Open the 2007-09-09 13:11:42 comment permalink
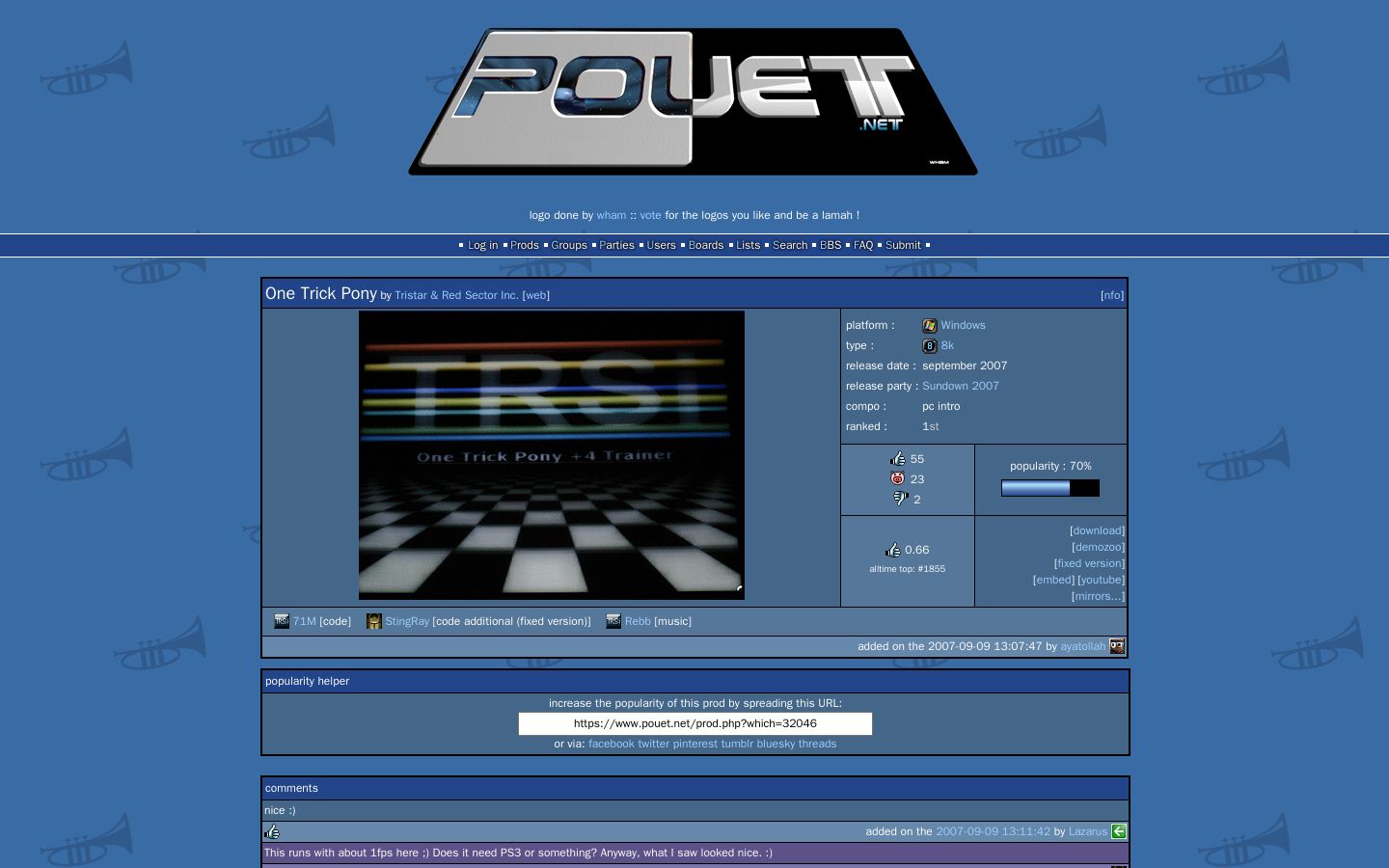Screen dimensions: 1389x868 click(993, 831)
